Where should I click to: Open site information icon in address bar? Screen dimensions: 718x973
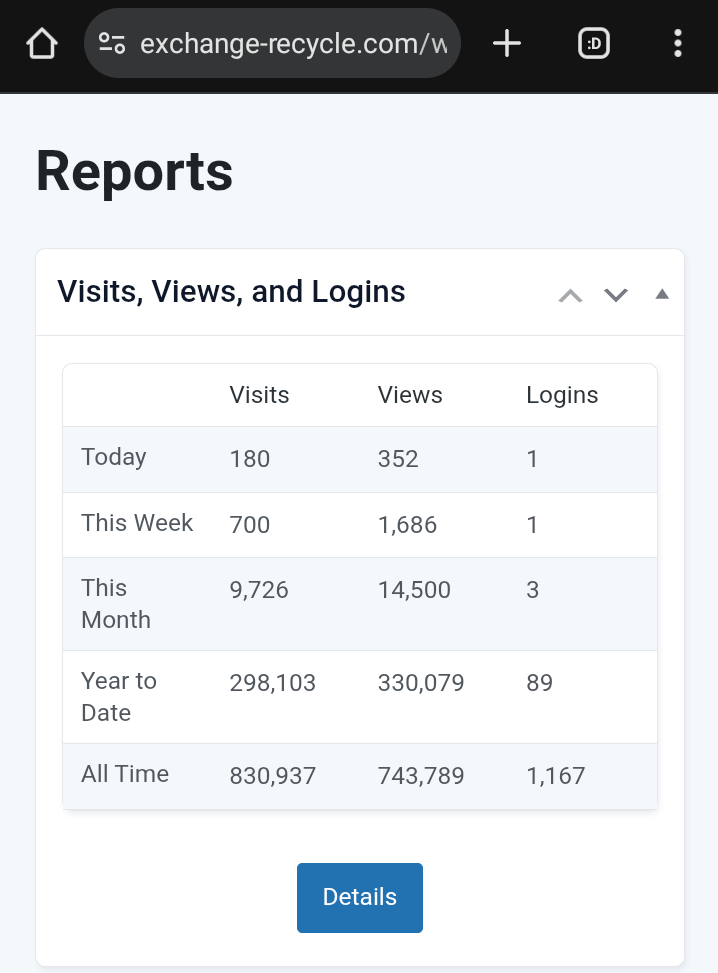click(x=112, y=43)
